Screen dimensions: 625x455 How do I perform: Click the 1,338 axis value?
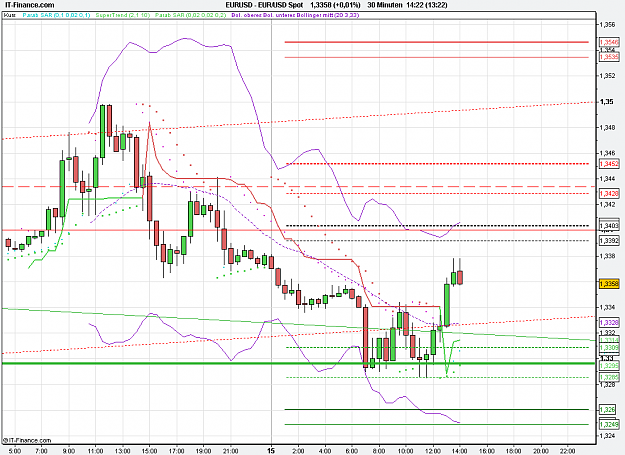(608, 256)
